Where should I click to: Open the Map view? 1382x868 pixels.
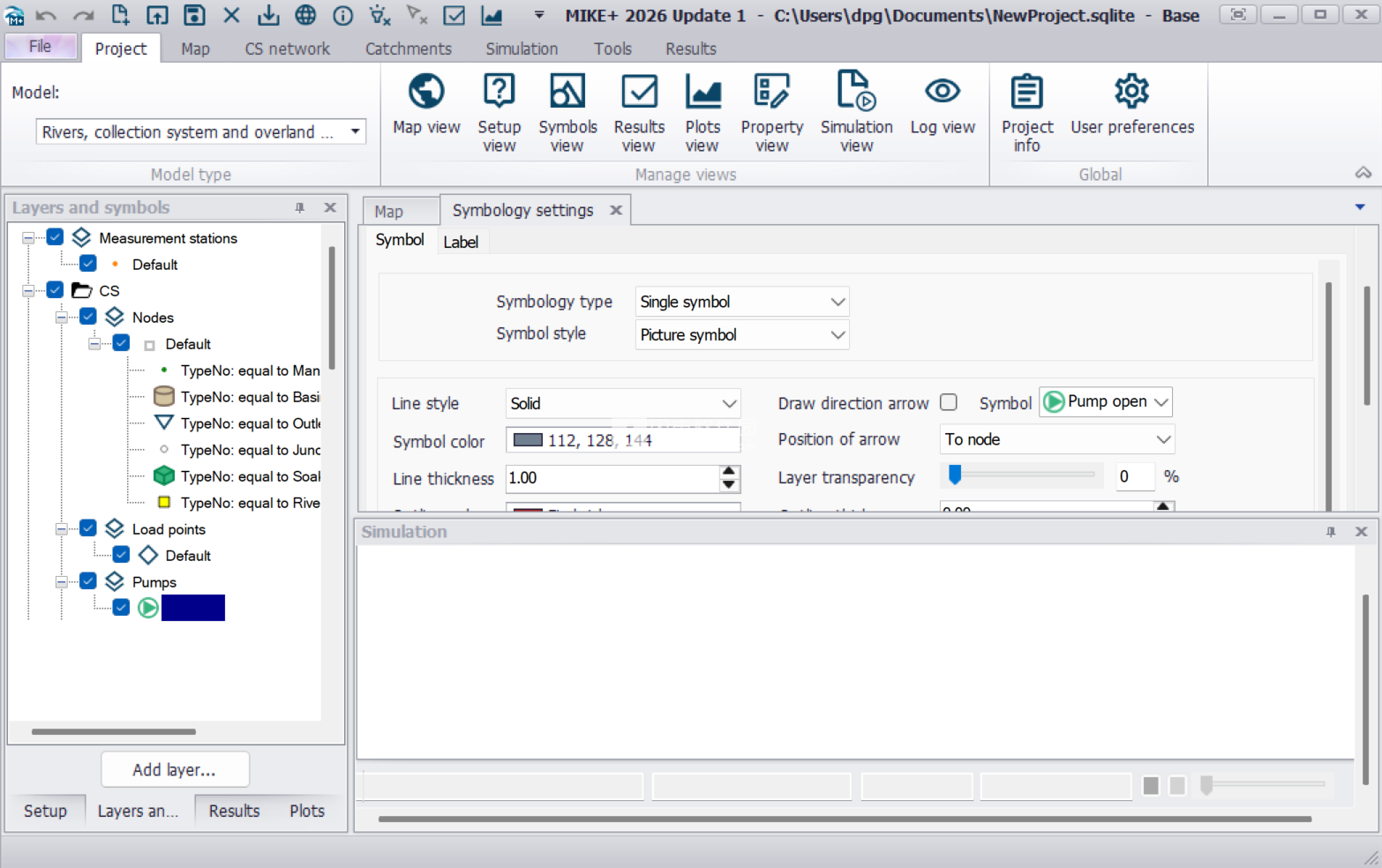click(426, 104)
